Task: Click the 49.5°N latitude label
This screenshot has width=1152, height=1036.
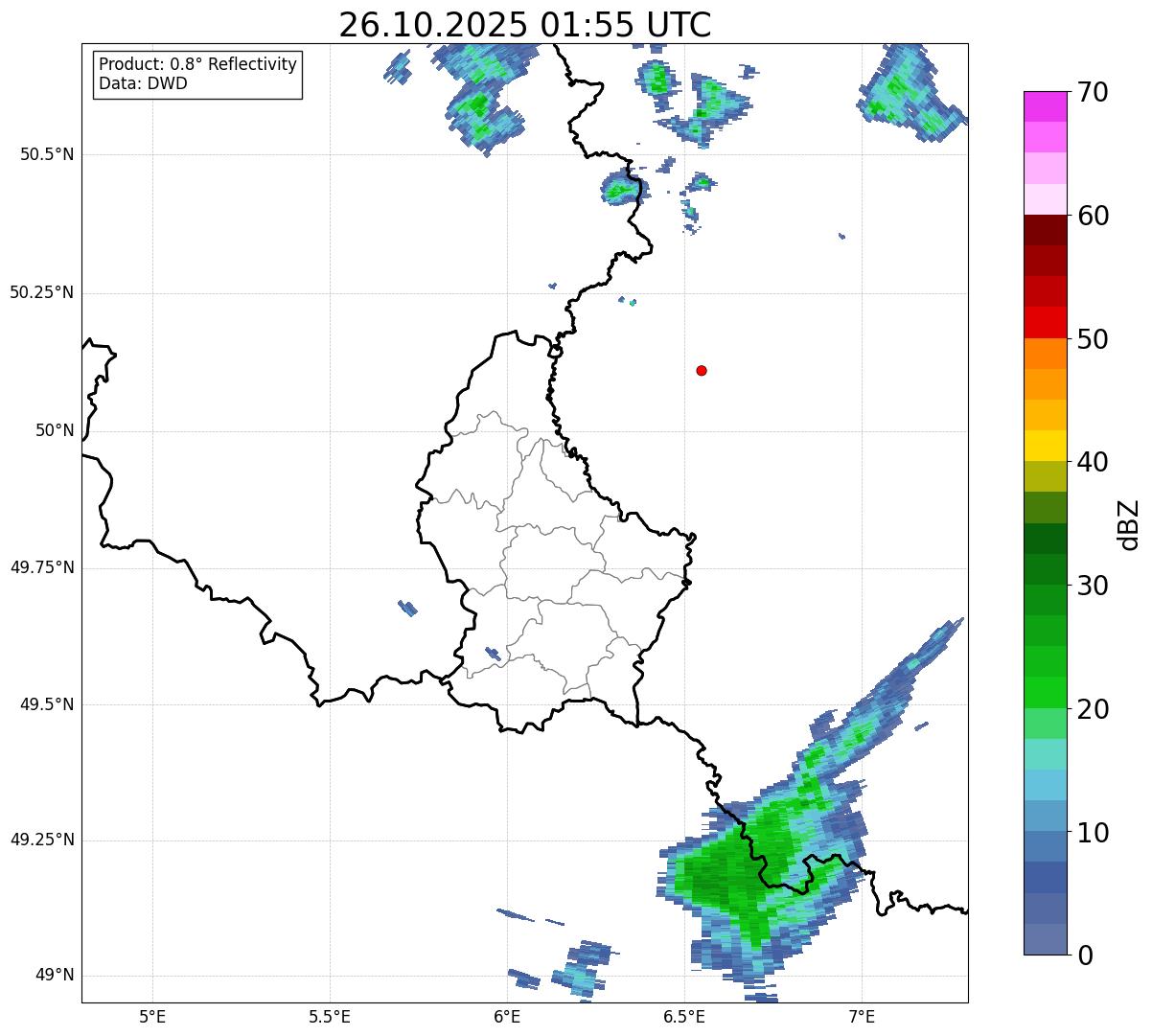Action: [x=47, y=704]
